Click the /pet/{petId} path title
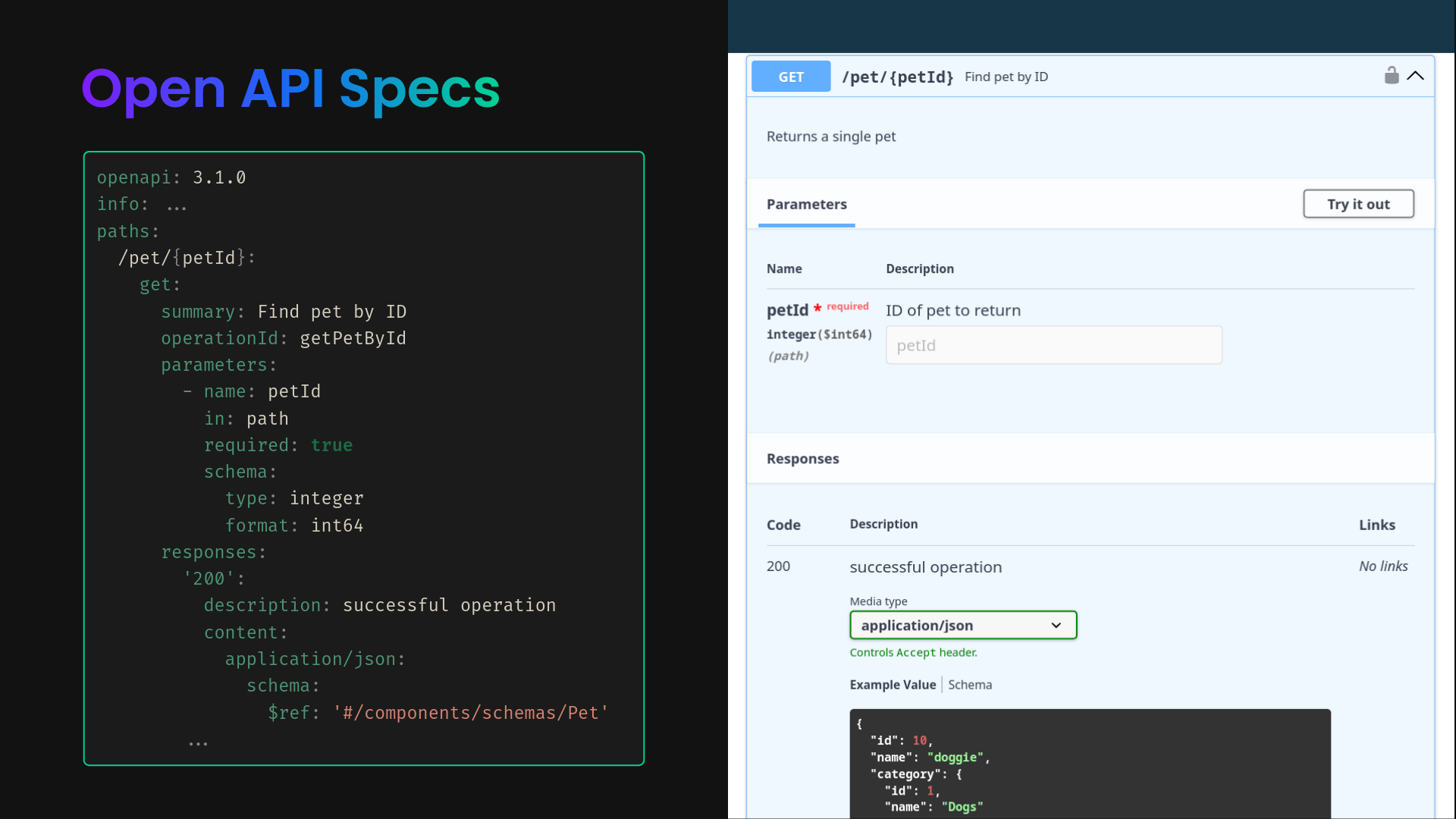The height and width of the screenshot is (819, 1456). [897, 77]
